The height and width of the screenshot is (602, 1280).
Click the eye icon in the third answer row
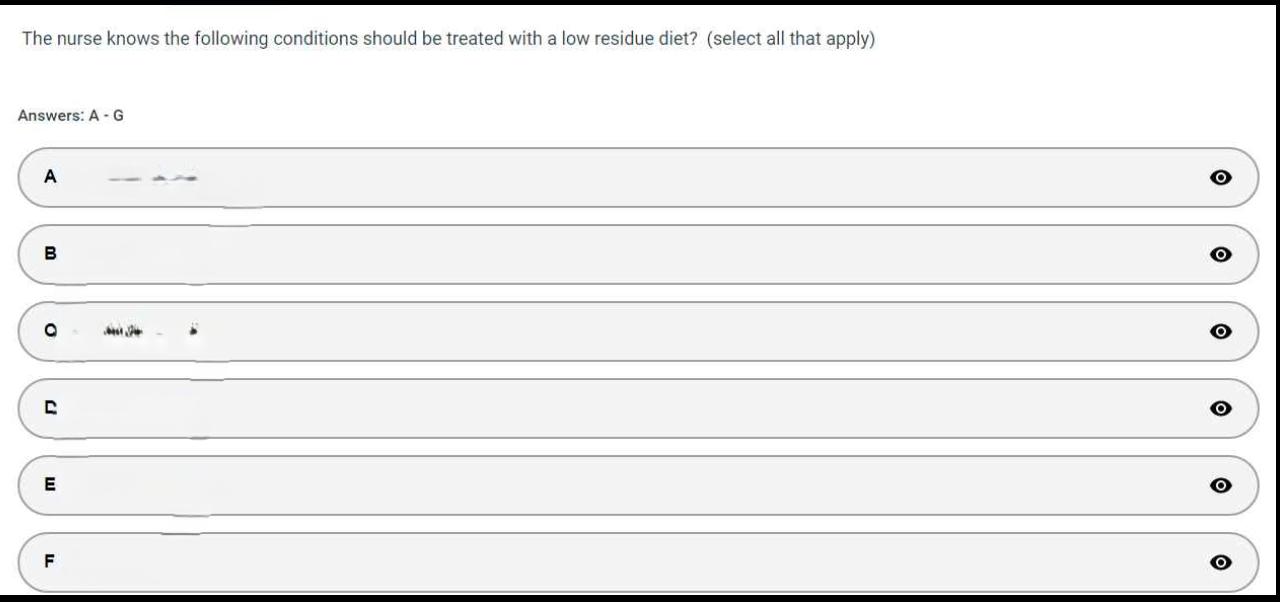[x=1220, y=332]
